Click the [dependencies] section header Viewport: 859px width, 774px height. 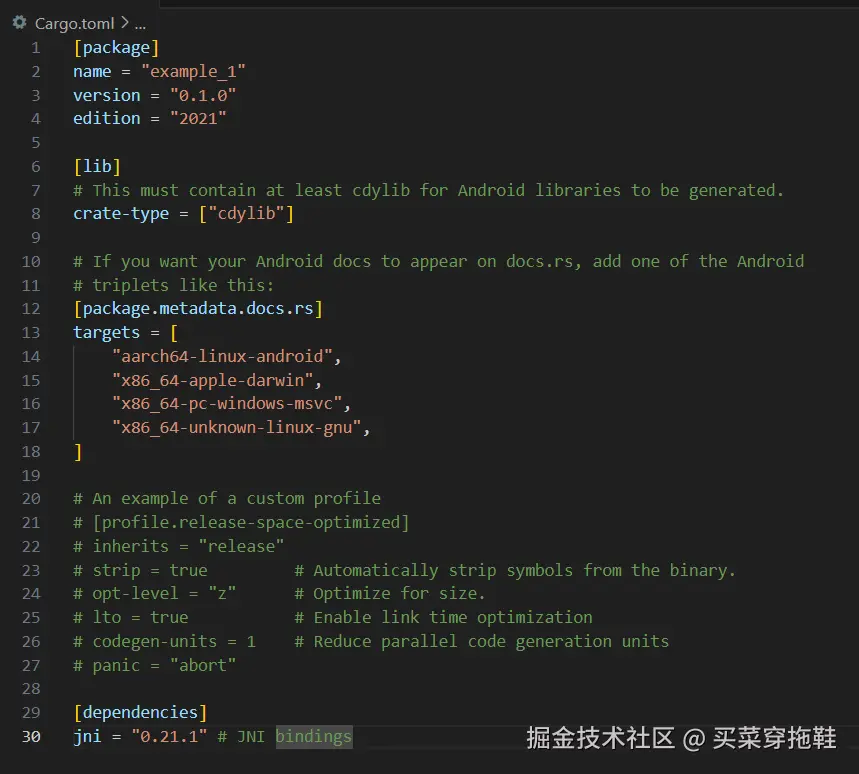(140, 712)
